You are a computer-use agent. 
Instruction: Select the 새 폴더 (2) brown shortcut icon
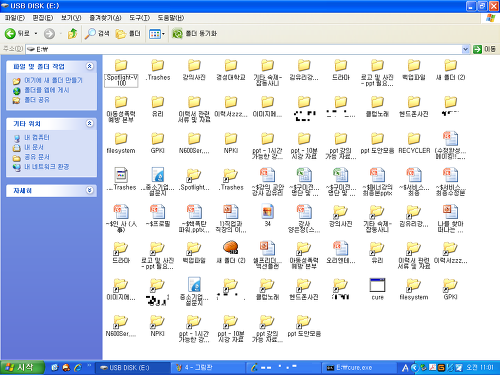231,248
